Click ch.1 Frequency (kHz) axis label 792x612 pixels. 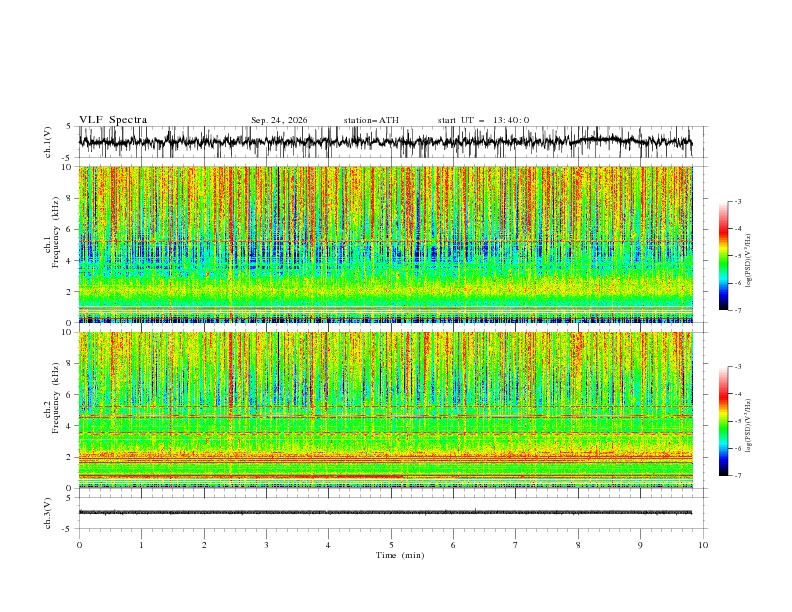tap(52, 245)
